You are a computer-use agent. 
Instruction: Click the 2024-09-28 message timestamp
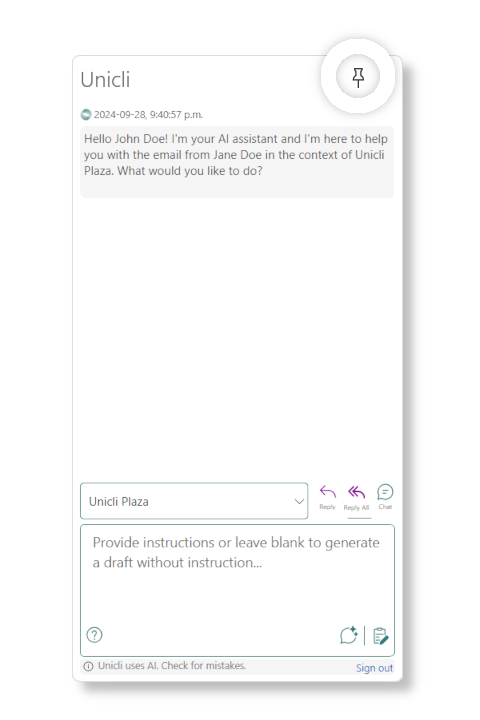point(148,114)
